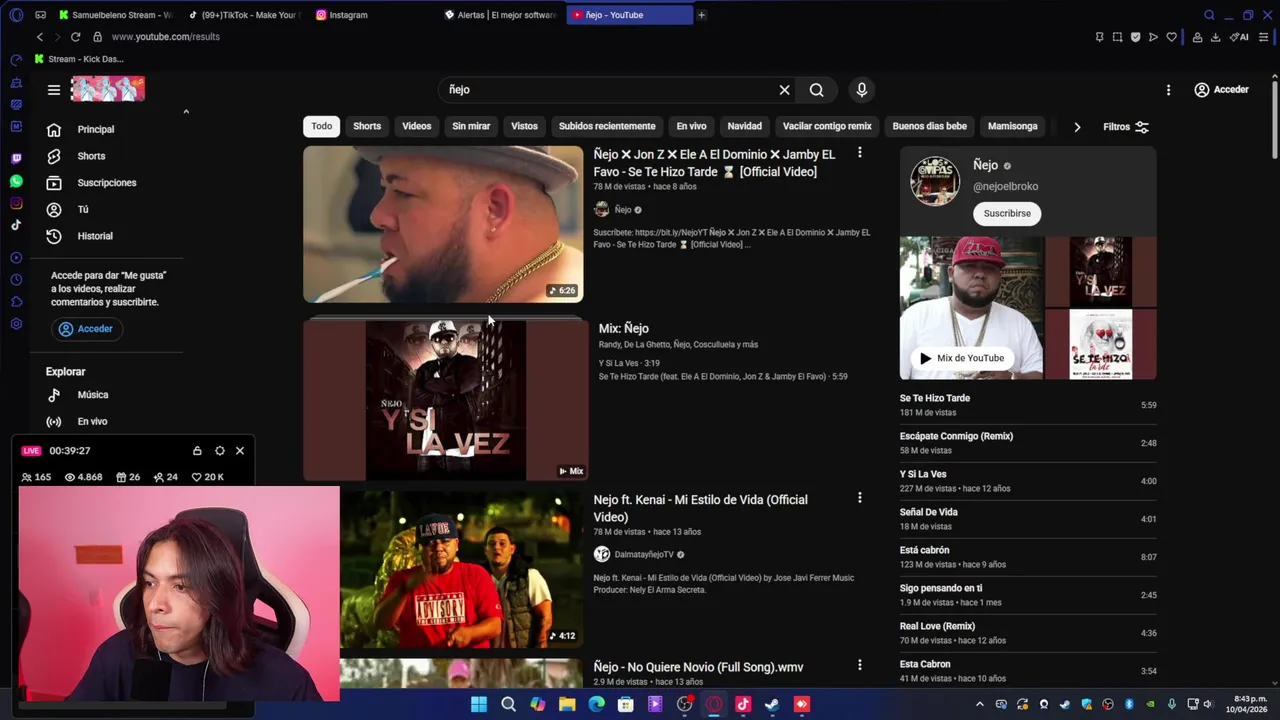Click the magnifier search button in YouTube

click(817, 90)
